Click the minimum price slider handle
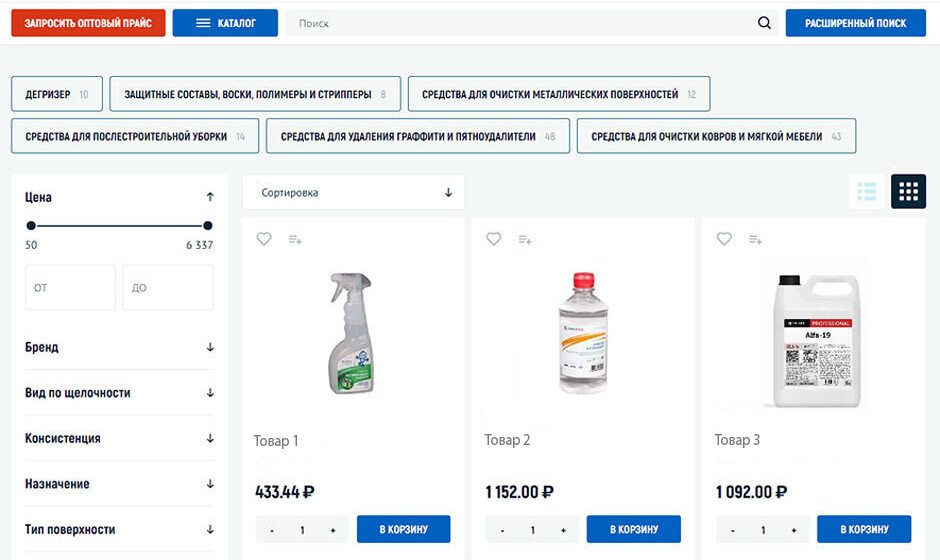The image size is (940, 560). (x=31, y=226)
